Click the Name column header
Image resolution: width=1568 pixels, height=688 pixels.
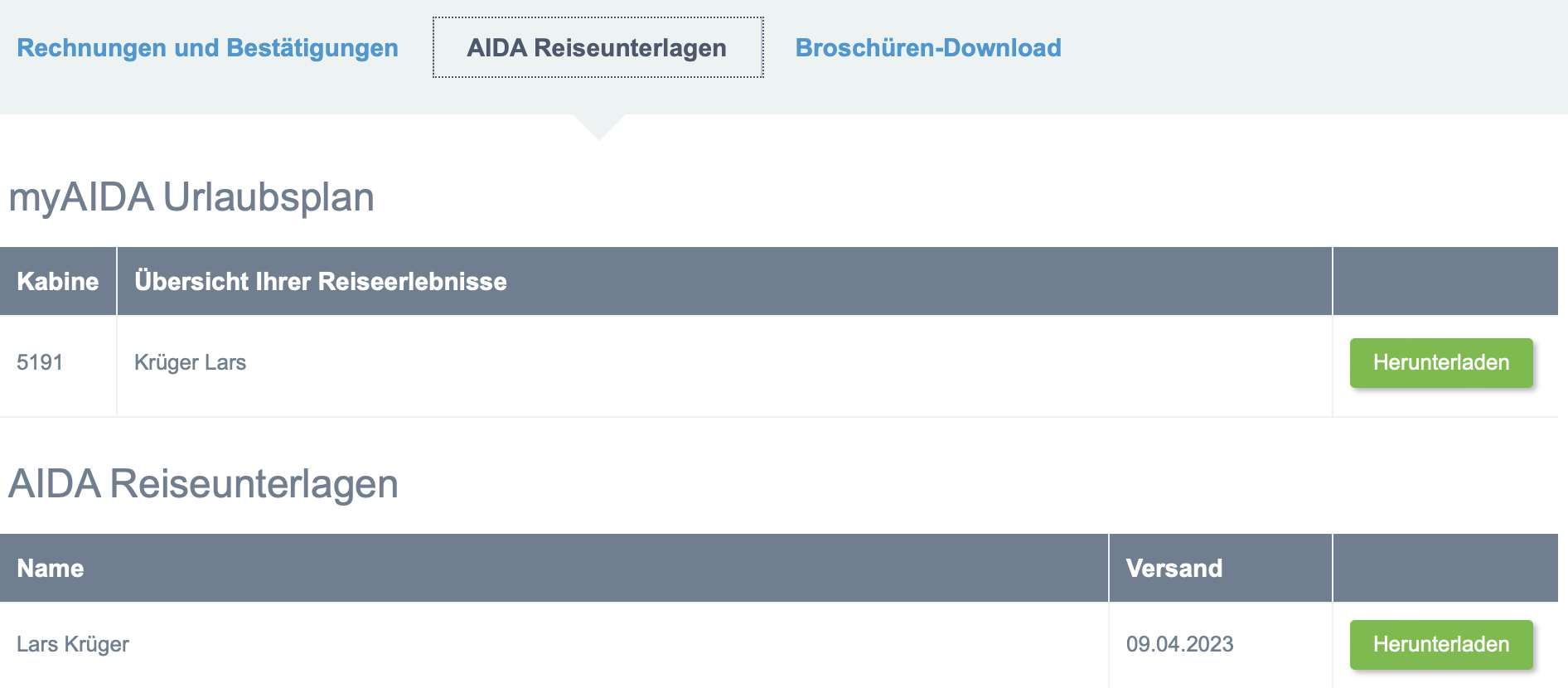[51, 569]
